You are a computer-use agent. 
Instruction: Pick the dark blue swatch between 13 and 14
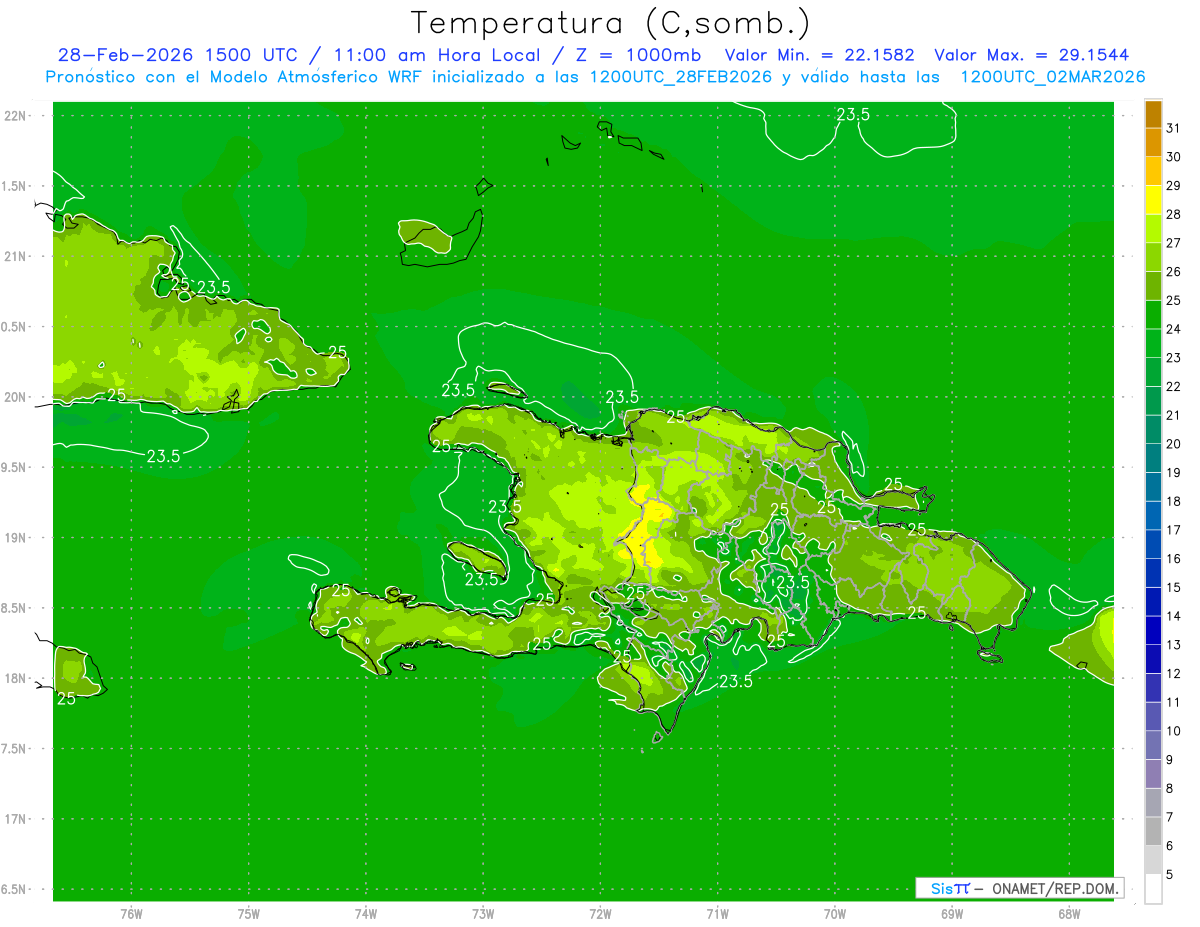pos(1153,630)
